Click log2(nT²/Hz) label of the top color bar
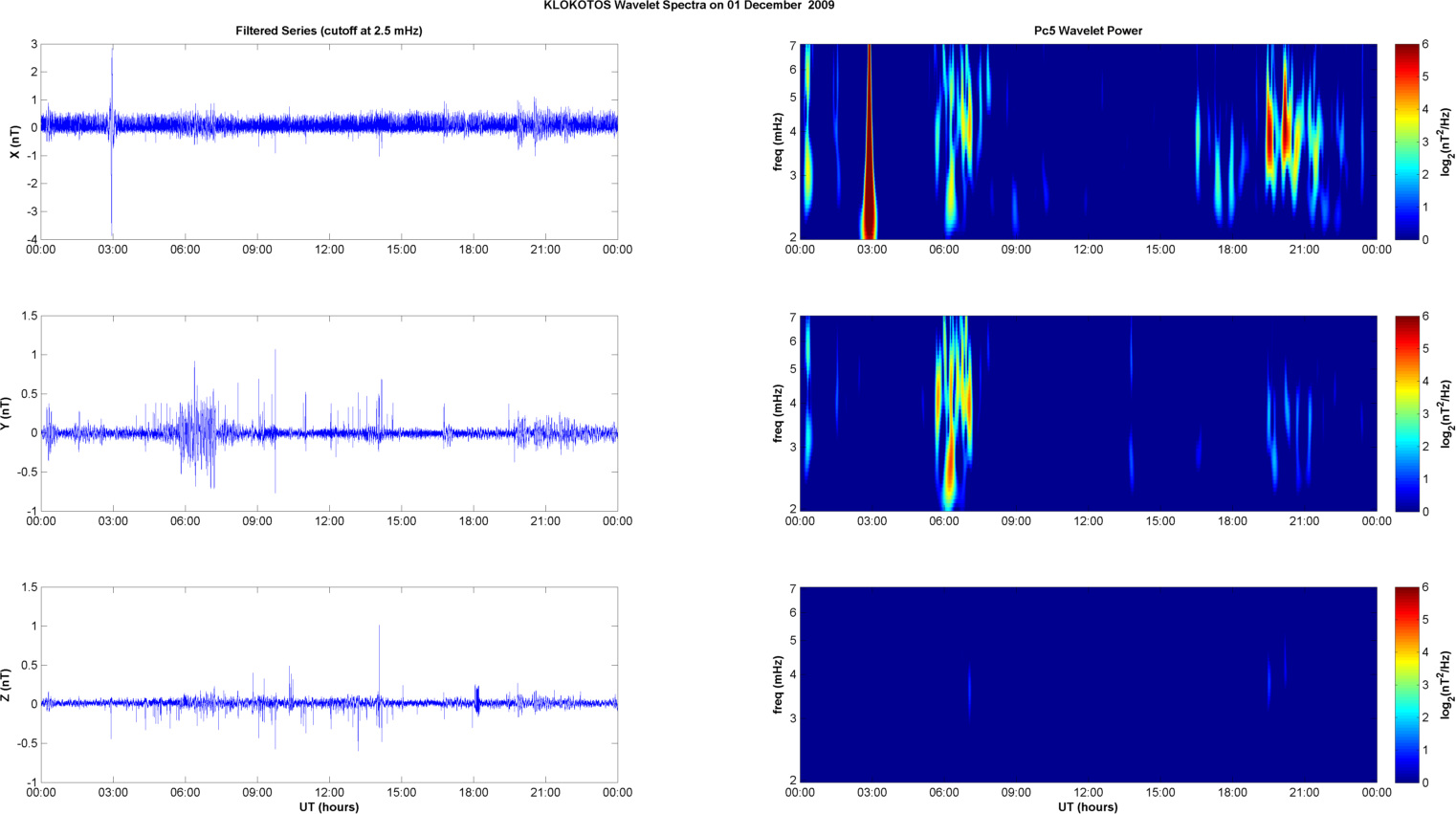Viewport: 1456px width, 814px height. pyautogui.click(x=1446, y=142)
